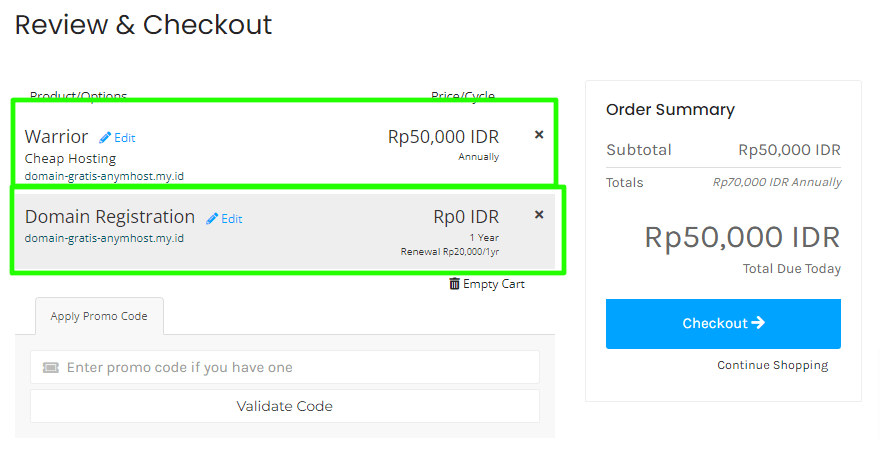
Task: Click the trash icon for Empty Cart
Action: [x=455, y=284]
